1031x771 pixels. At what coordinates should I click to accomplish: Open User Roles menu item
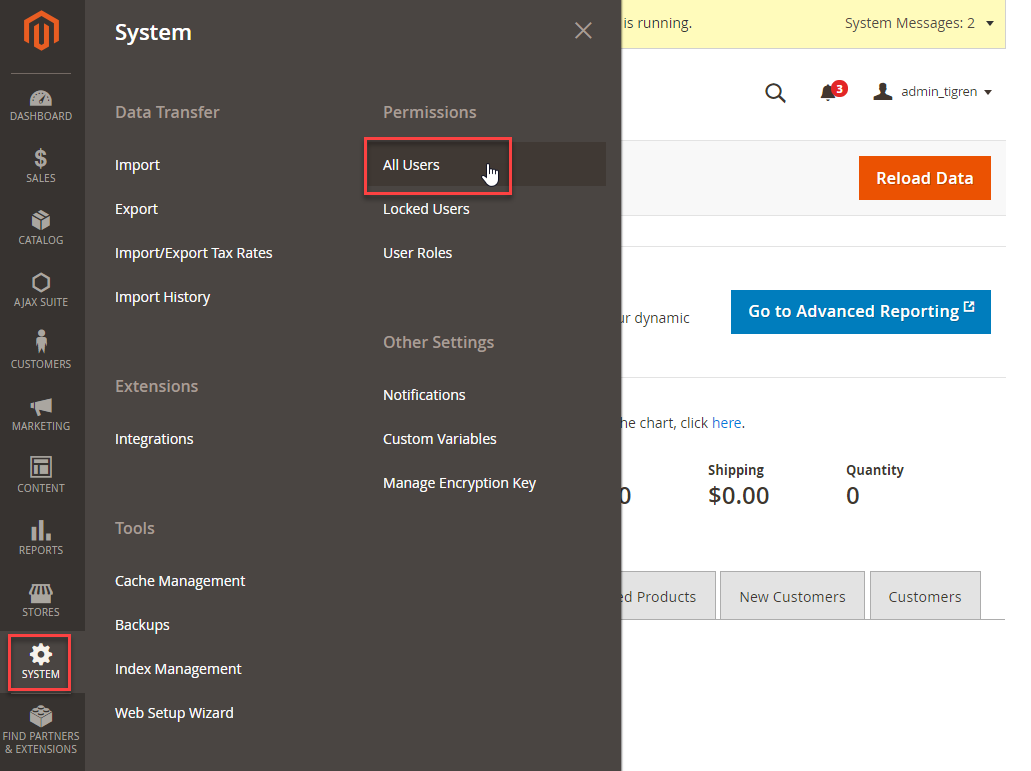tap(417, 253)
